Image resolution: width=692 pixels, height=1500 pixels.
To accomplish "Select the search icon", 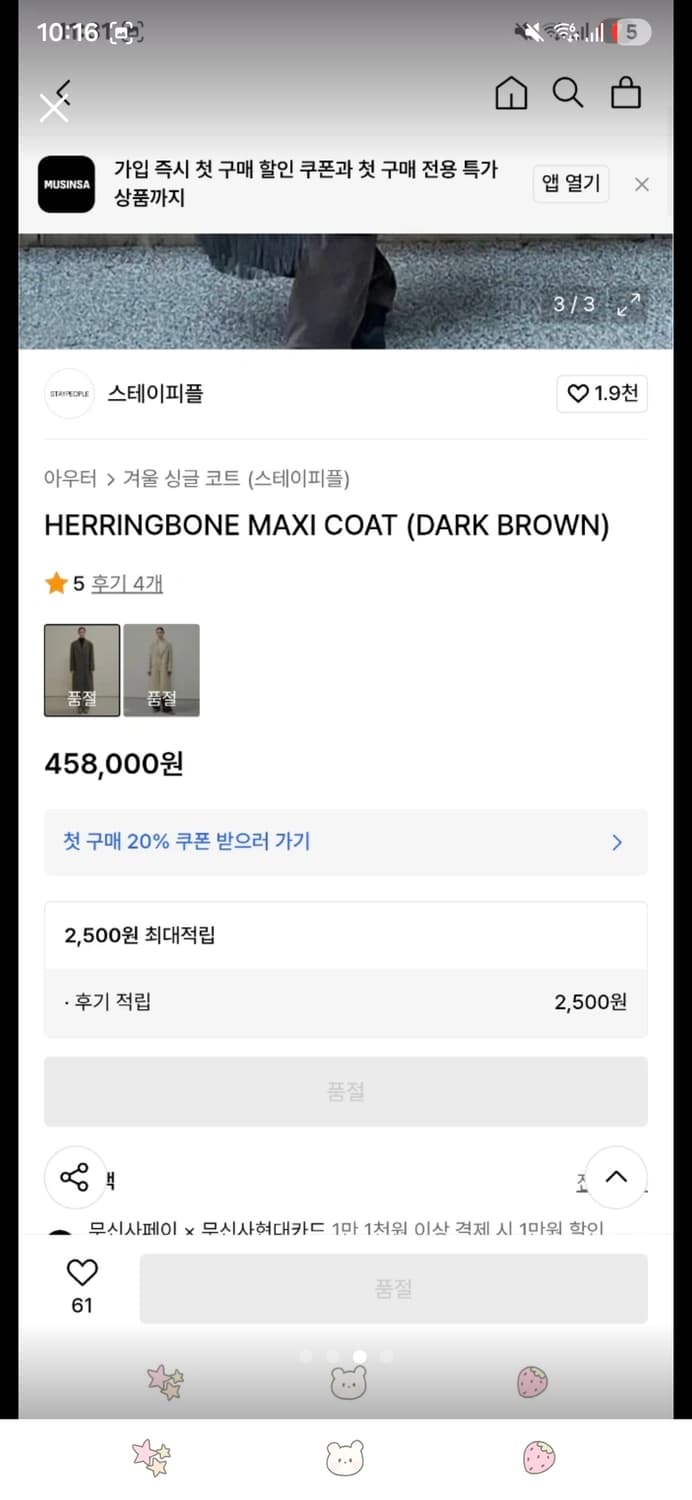I will tap(568, 93).
